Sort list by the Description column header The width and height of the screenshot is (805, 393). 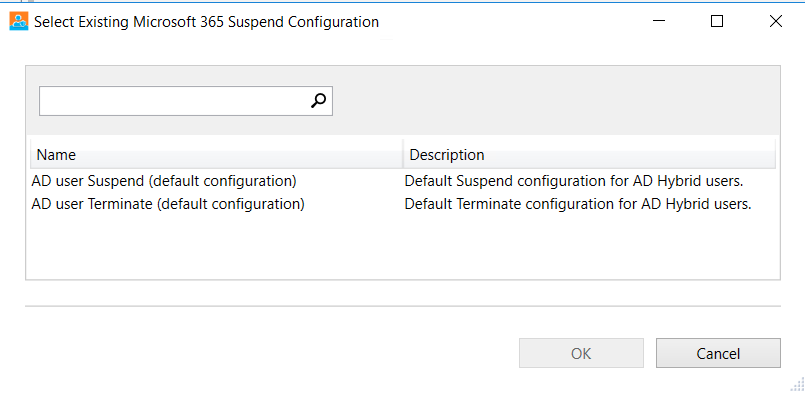(589, 155)
